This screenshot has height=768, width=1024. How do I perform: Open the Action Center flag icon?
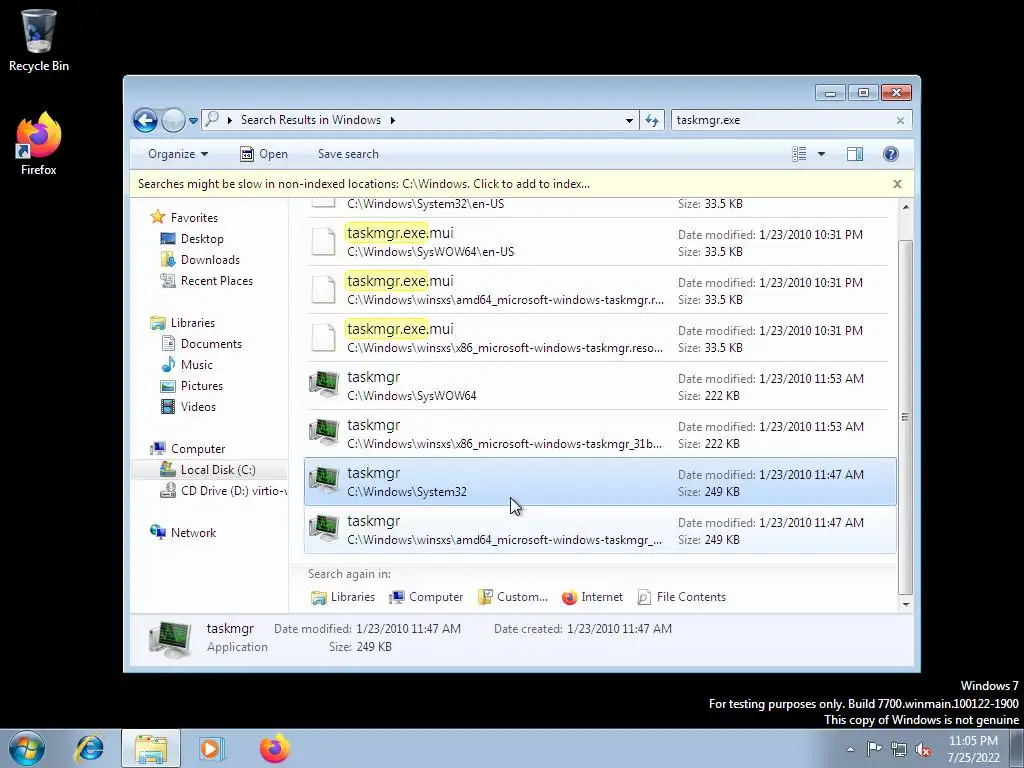point(874,749)
